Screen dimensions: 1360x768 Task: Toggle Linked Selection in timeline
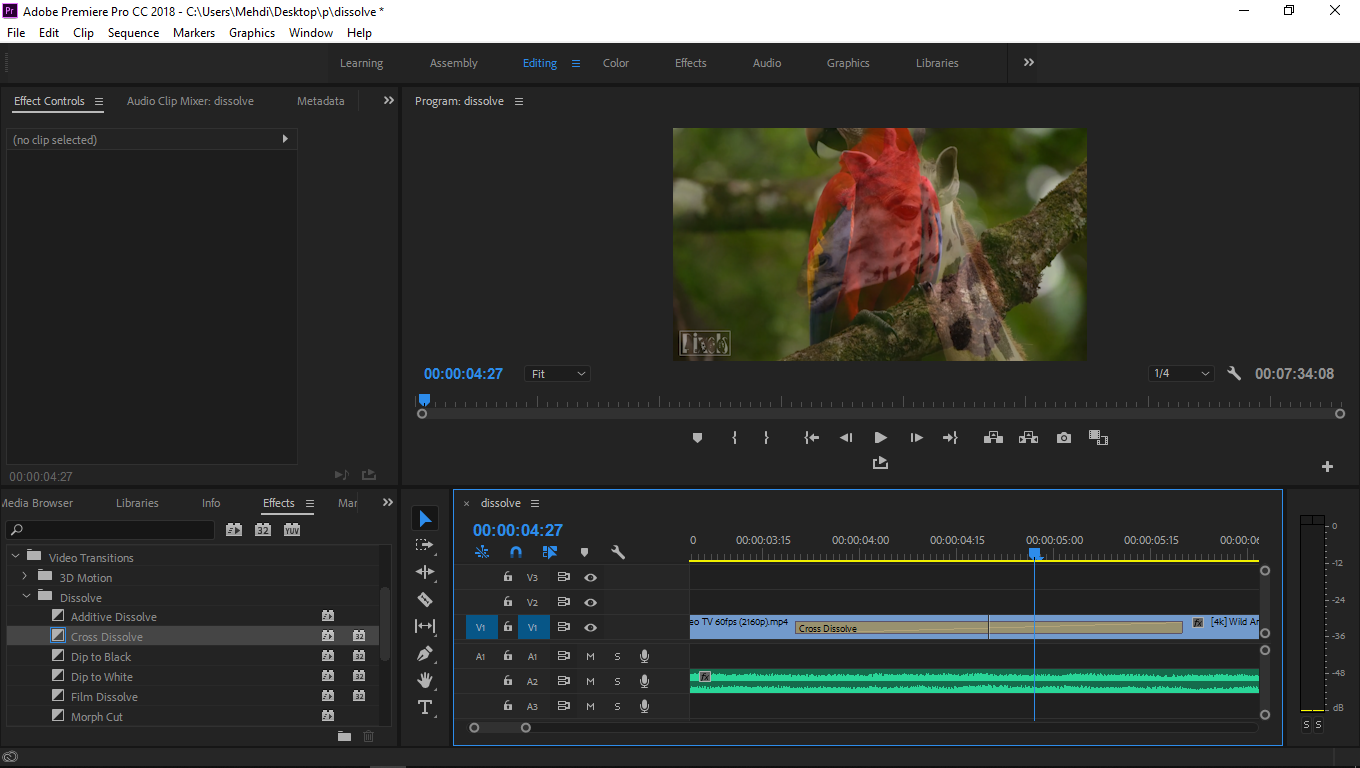[550, 552]
